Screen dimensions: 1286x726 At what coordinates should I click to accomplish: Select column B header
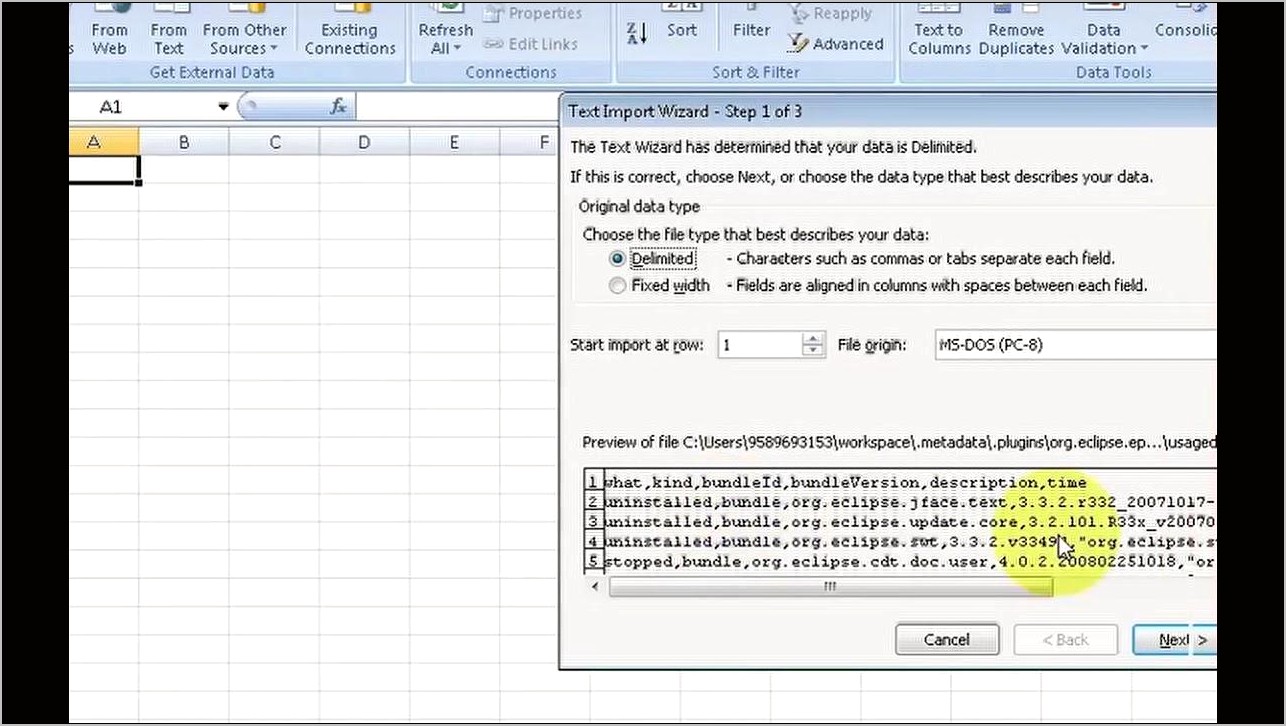coord(184,143)
